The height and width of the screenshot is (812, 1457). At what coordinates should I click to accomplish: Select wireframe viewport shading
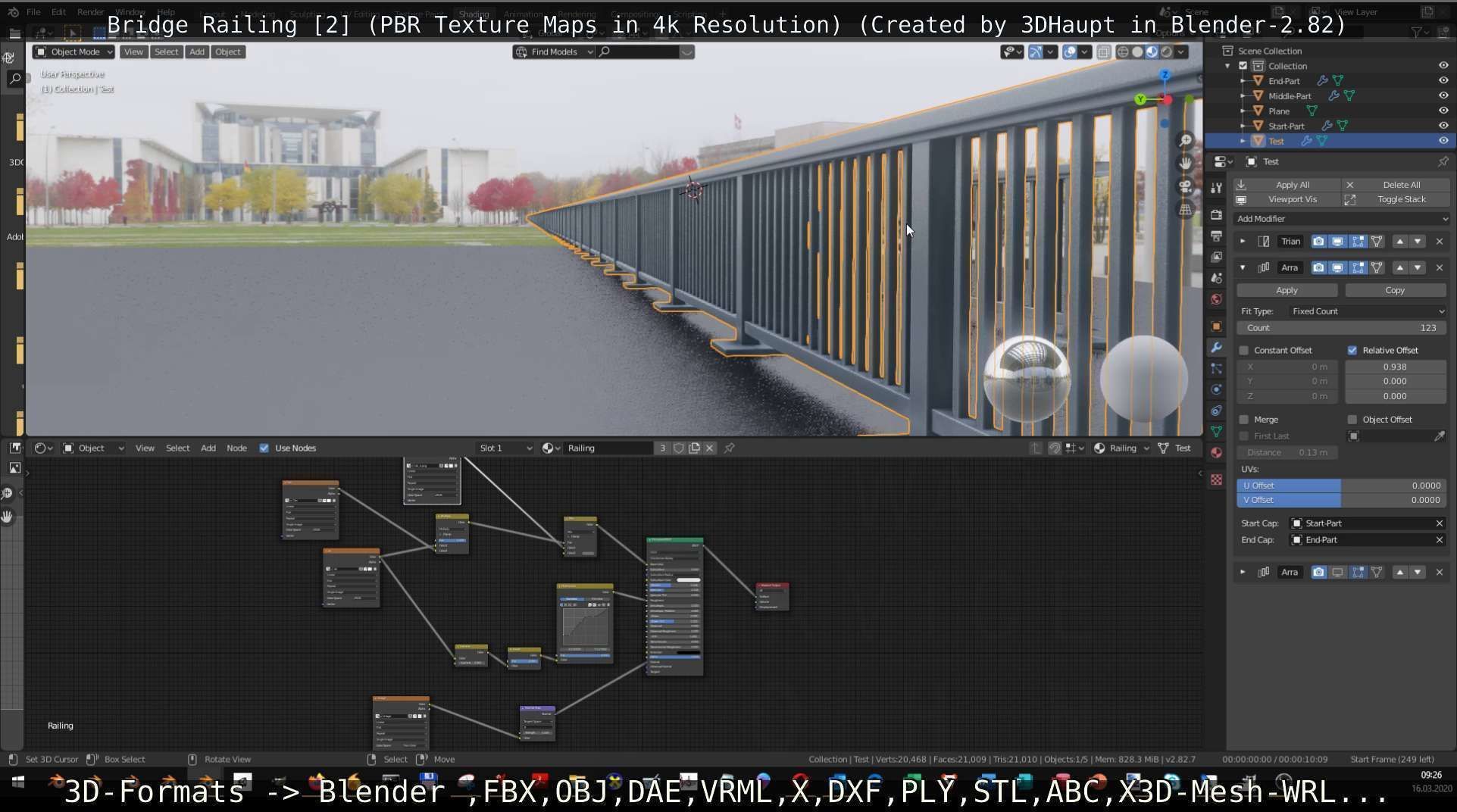pos(1123,52)
